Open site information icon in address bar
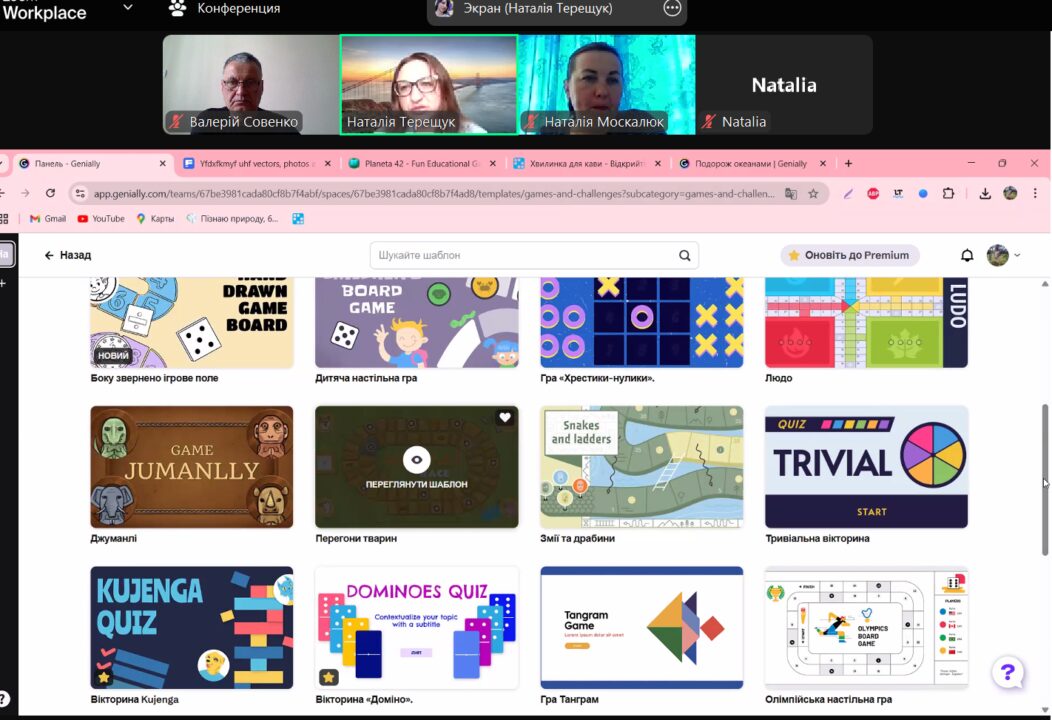Image resolution: width=1052 pixels, height=720 pixels. coord(80,193)
